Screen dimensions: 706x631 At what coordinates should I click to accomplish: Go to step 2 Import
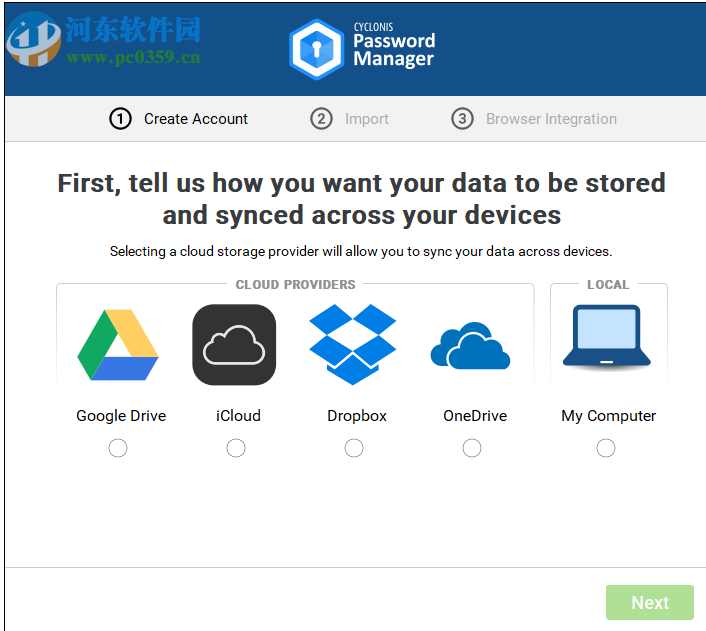pos(349,119)
